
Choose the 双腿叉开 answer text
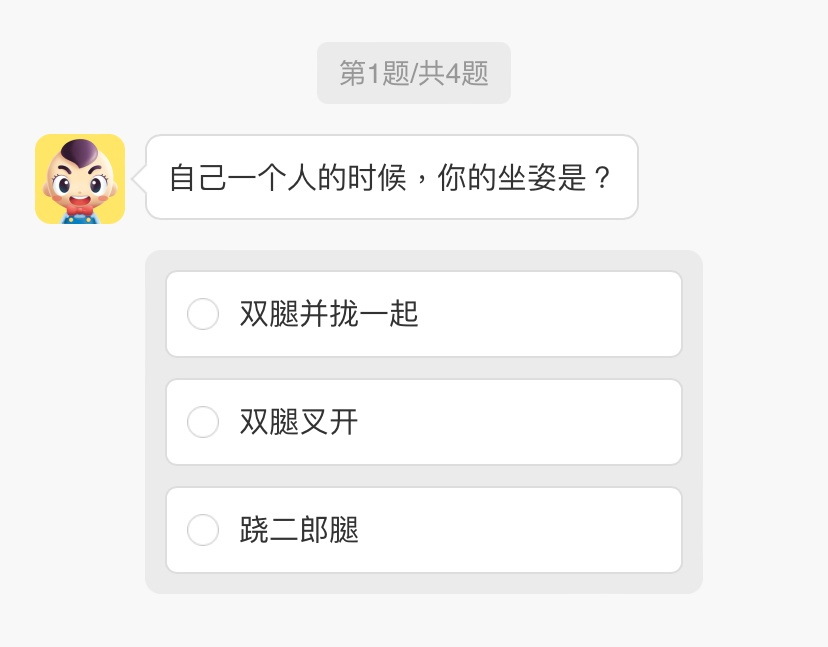point(299,422)
